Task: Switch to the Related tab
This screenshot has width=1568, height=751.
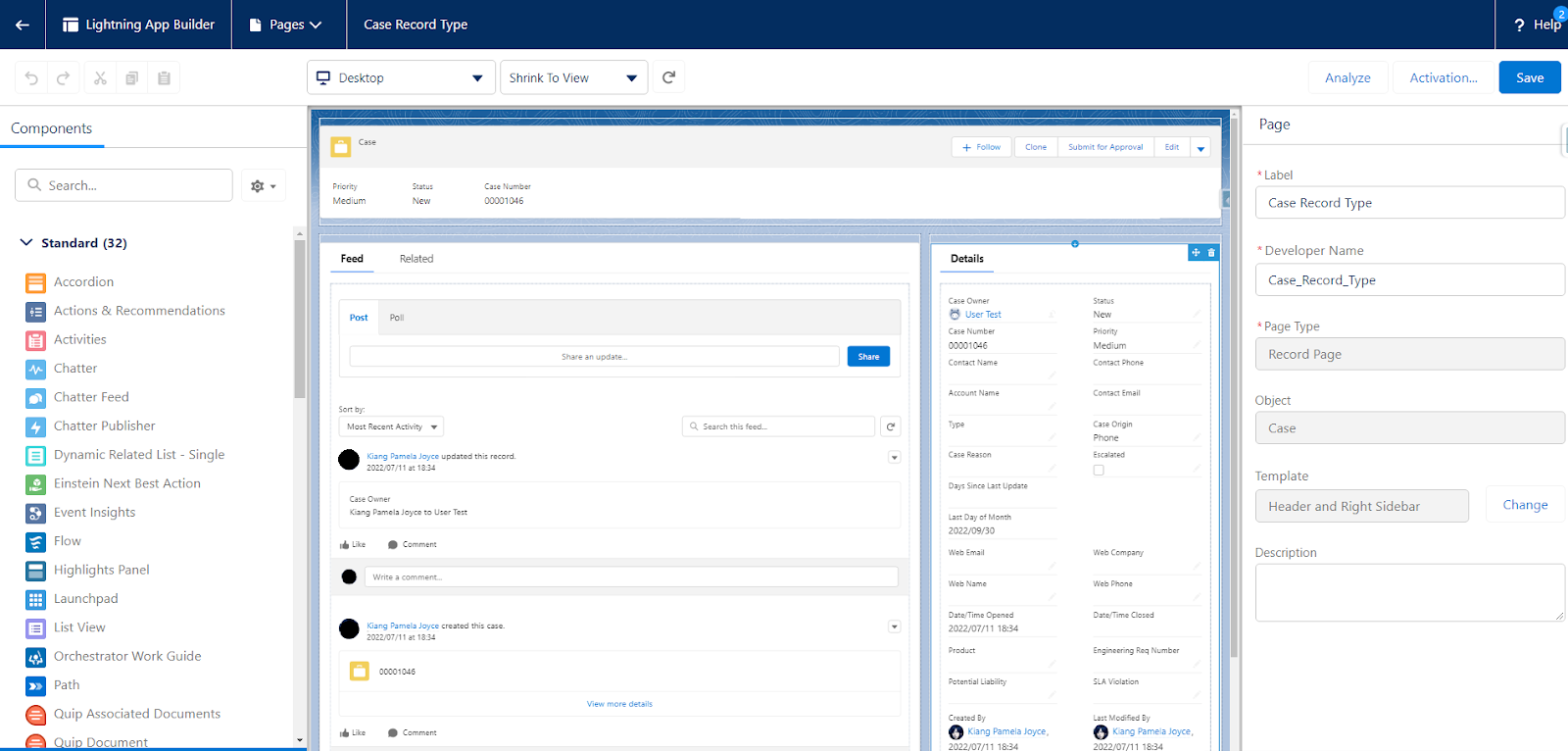Action: (x=416, y=259)
